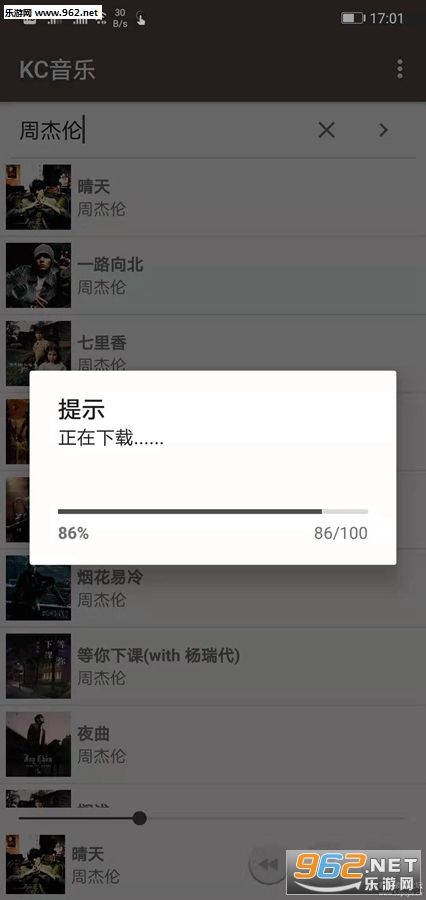The width and height of the screenshot is (426, 900).
Task: Click the playback seek slider knob
Action: click(x=140, y=818)
